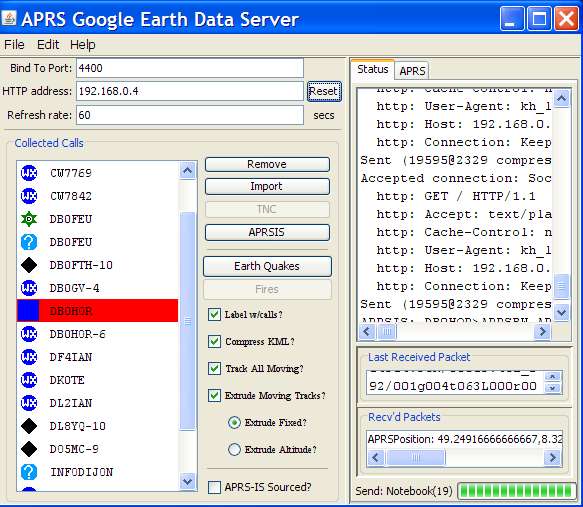Click the Collected Calls vertical scrollbar thumb

(187, 321)
